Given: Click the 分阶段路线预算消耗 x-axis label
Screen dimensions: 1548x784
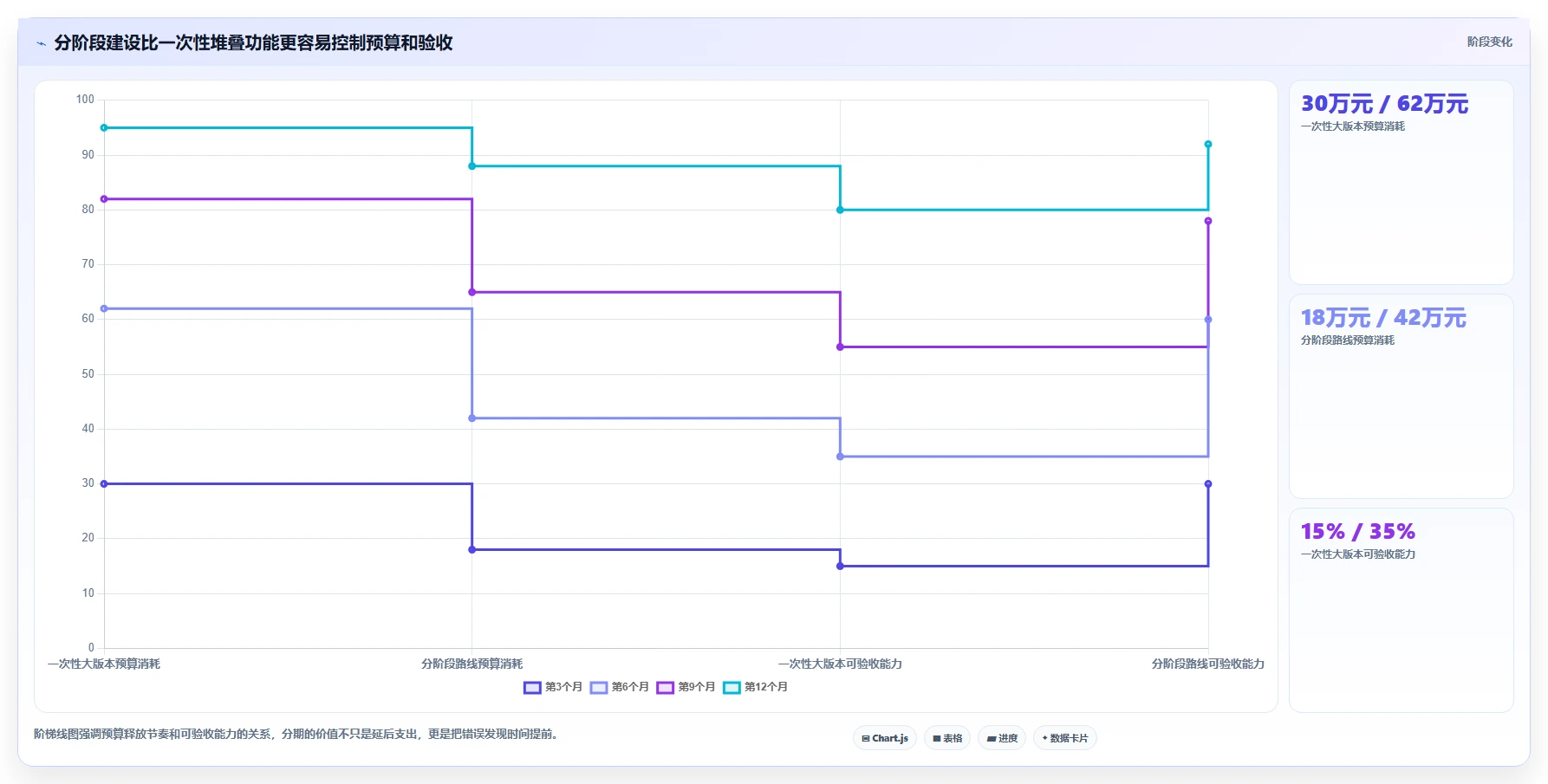Looking at the screenshot, I should click(472, 664).
